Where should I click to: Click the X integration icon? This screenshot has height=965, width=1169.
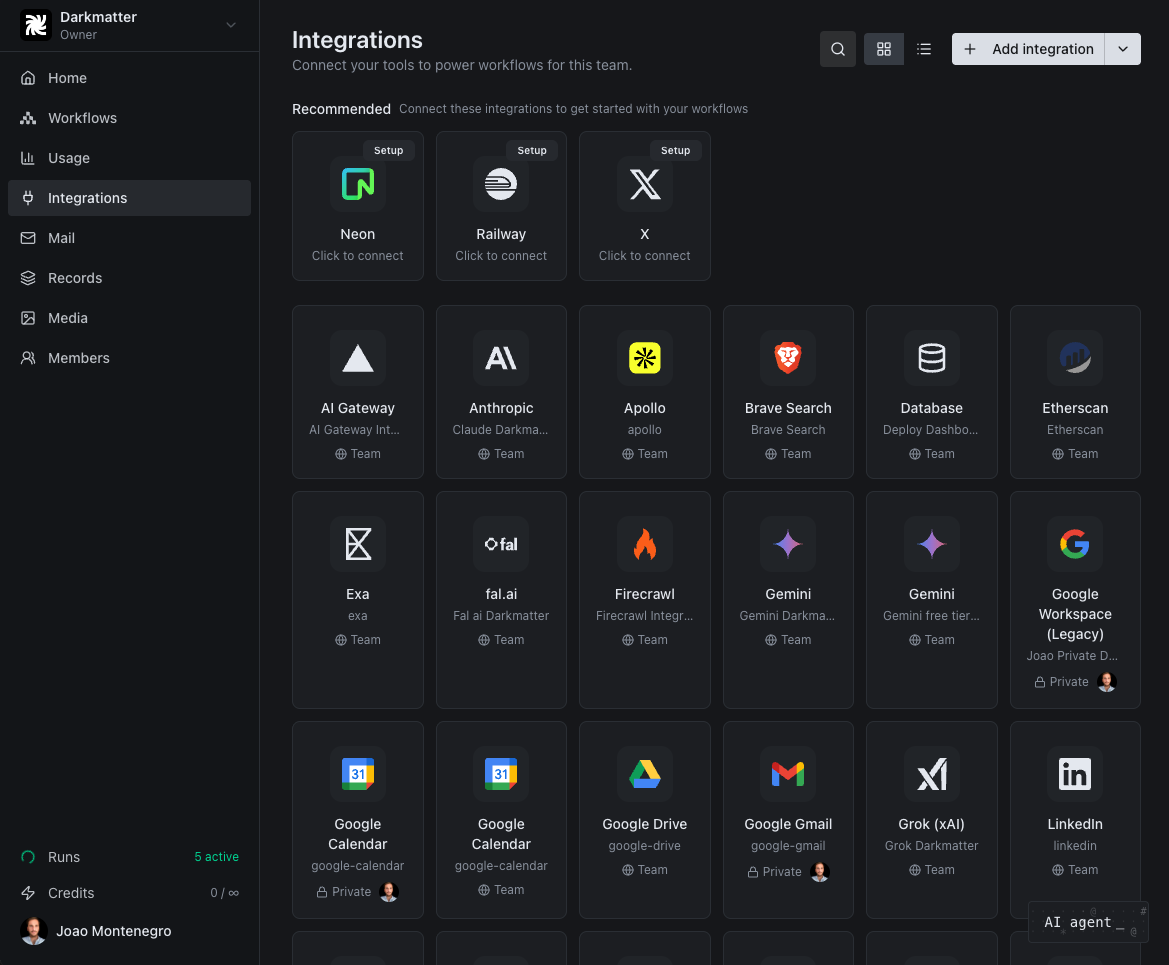click(x=645, y=184)
